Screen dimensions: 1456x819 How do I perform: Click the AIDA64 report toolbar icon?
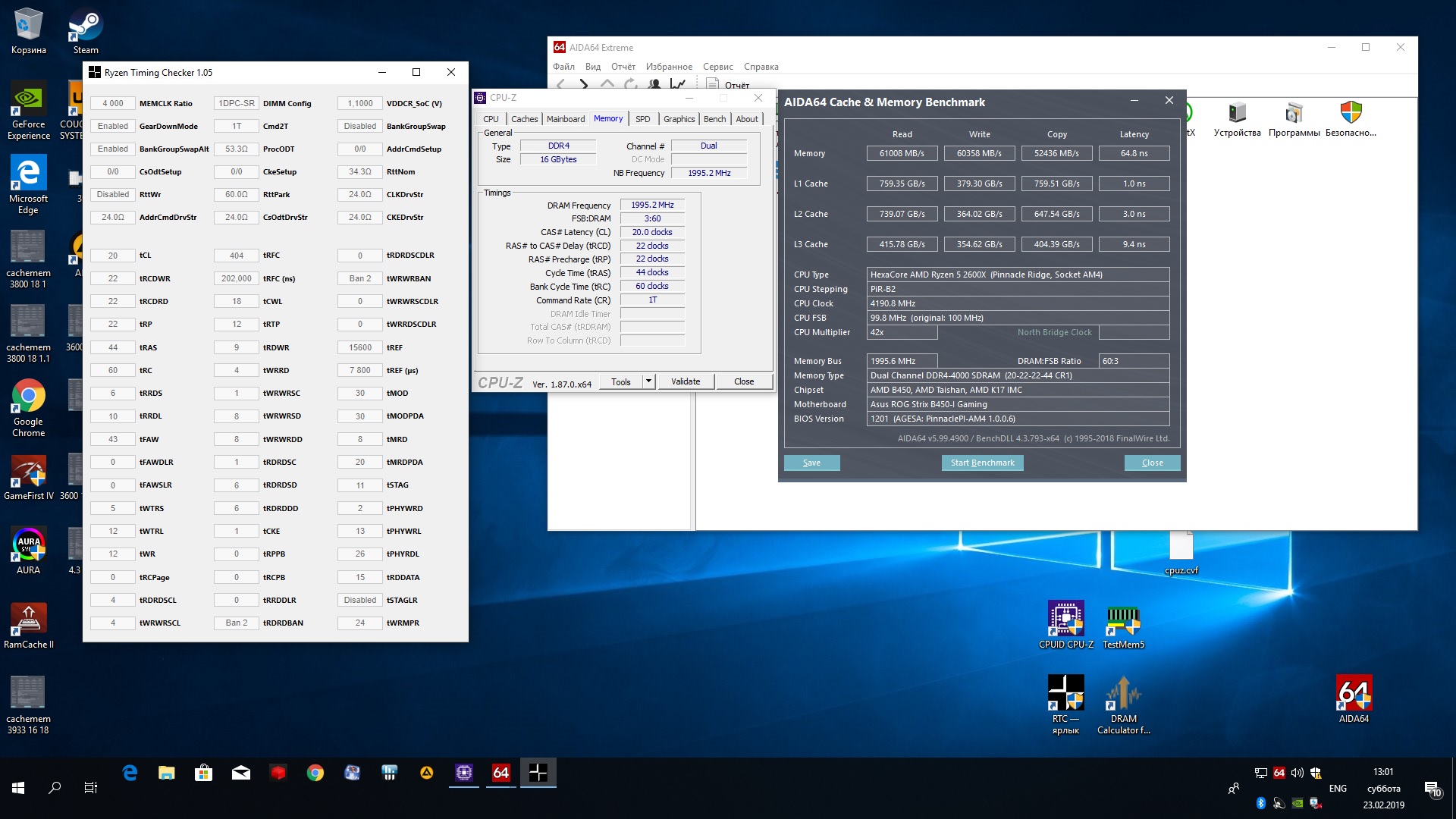tap(714, 85)
